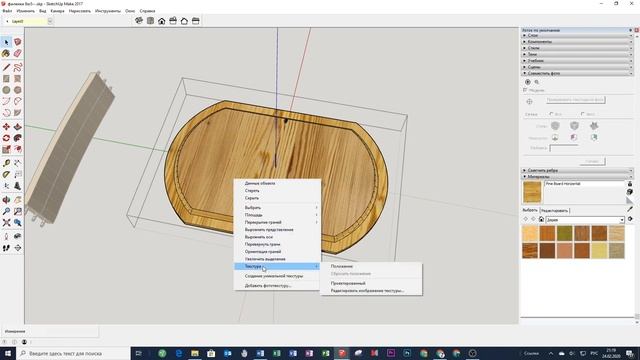The height and width of the screenshot is (360, 640).
Task: Activate the Walk footprints tool
Action: click(x=6, y=248)
